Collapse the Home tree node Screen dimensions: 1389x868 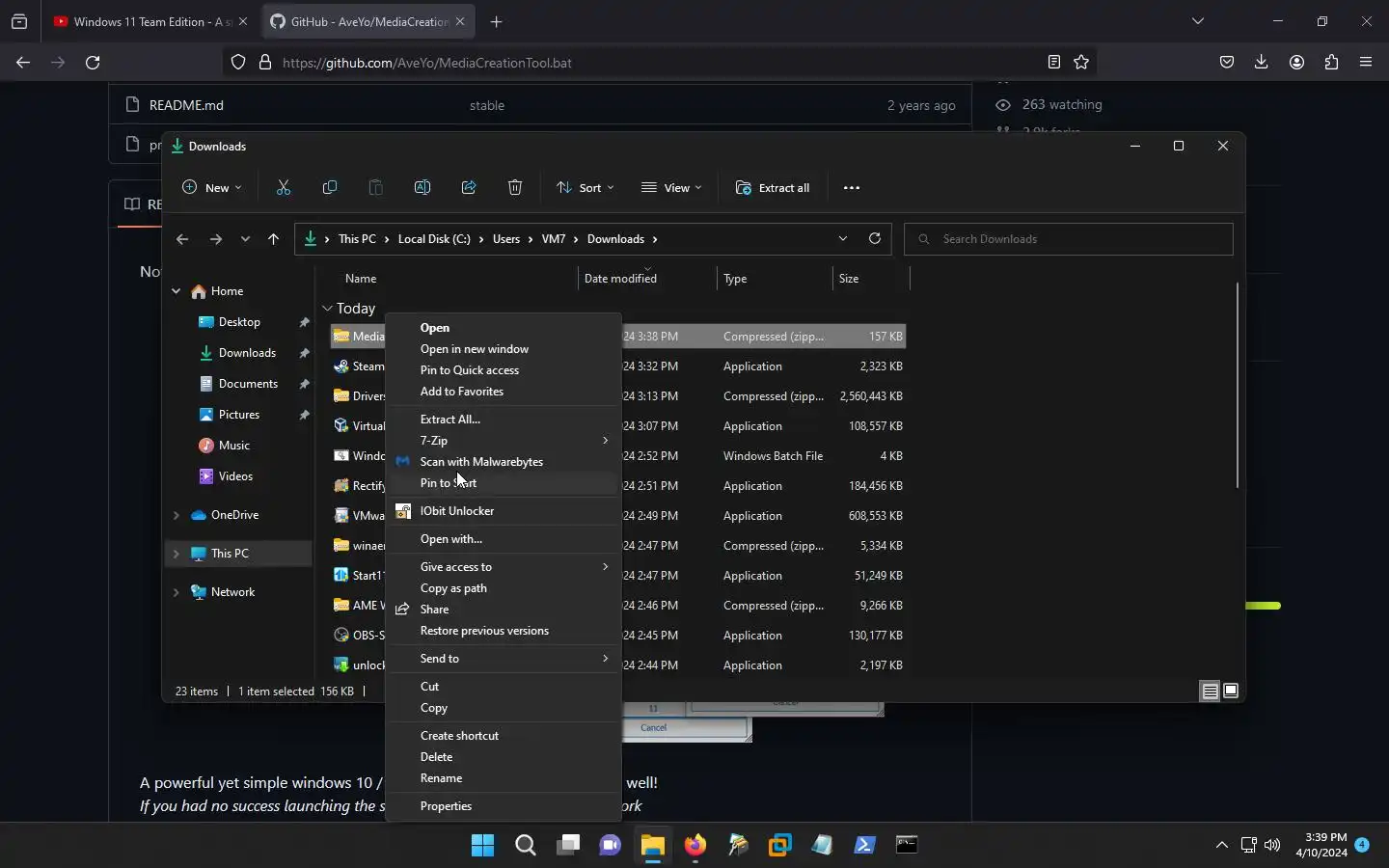click(176, 291)
